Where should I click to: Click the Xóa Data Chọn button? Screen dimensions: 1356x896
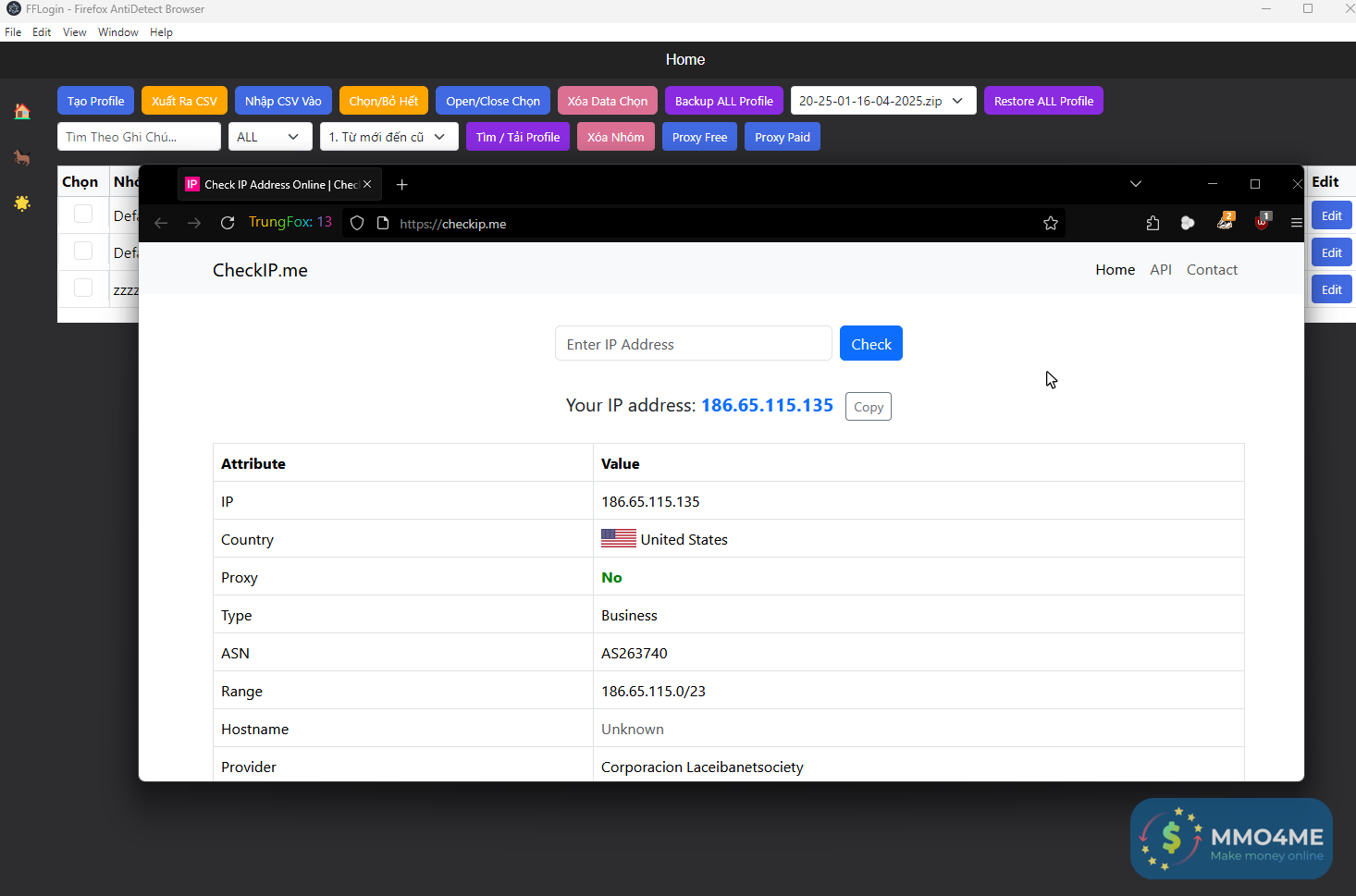pyautogui.click(x=608, y=101)
